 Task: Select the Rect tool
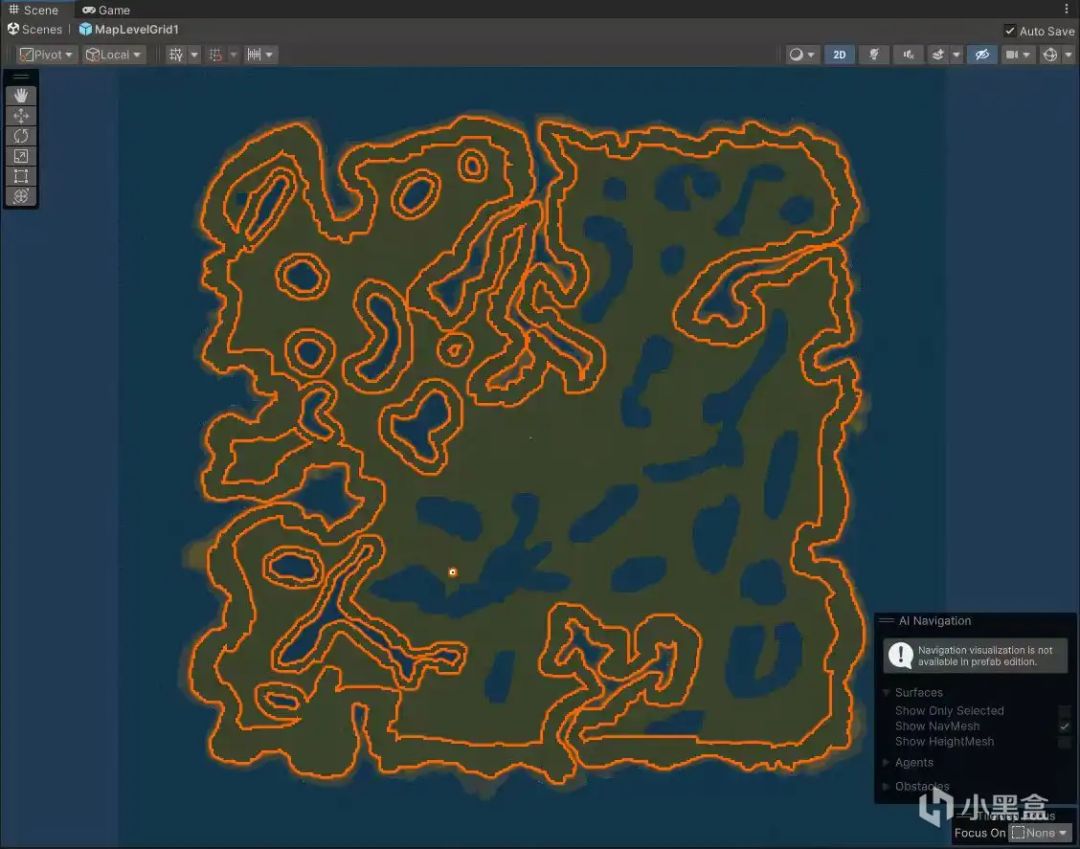(21, 176)
